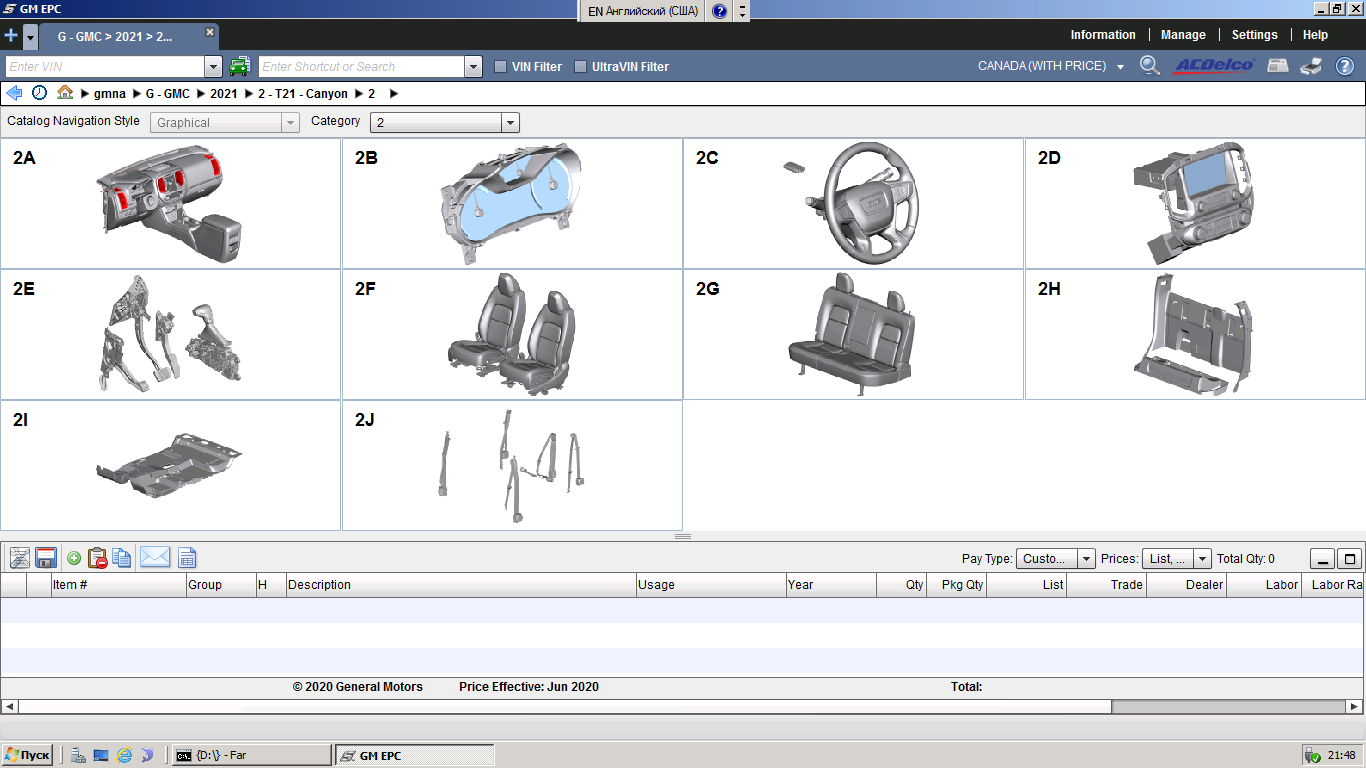
Task: Click the magnifying glass search icon
Action: pyautogui.click(x=1150, y=66)
